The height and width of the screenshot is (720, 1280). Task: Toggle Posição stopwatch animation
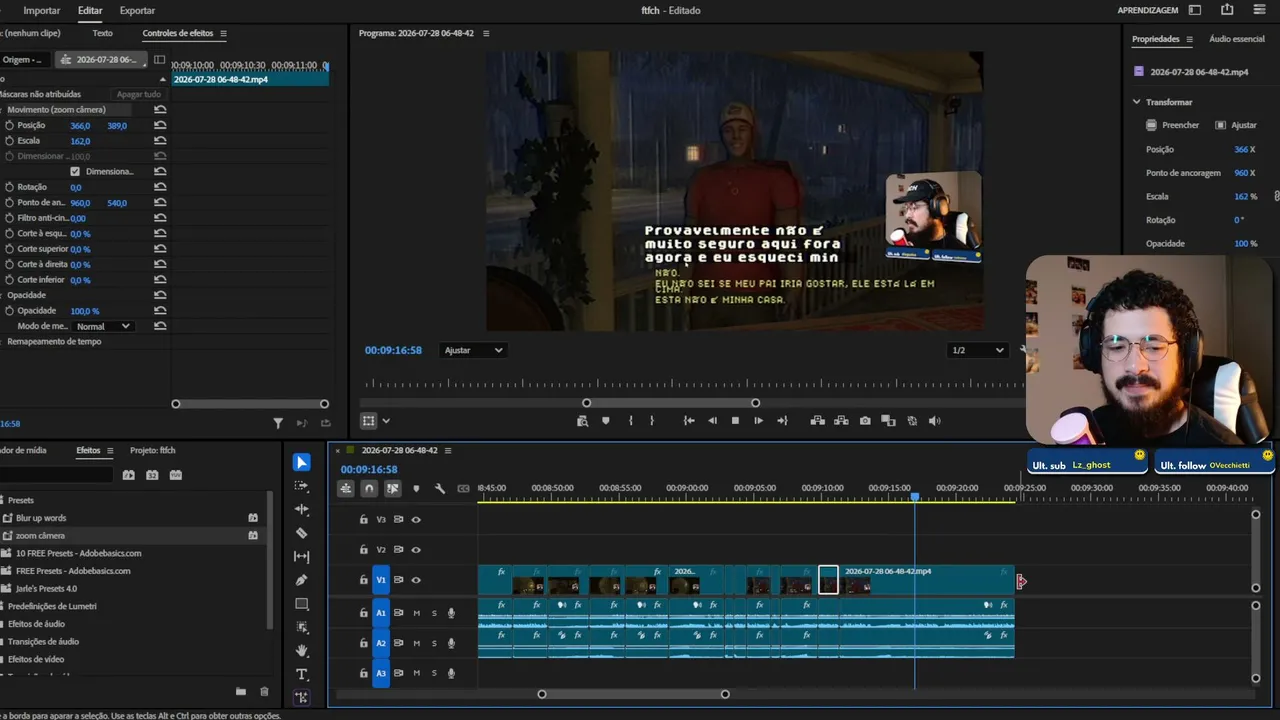[x=9, y=125]
